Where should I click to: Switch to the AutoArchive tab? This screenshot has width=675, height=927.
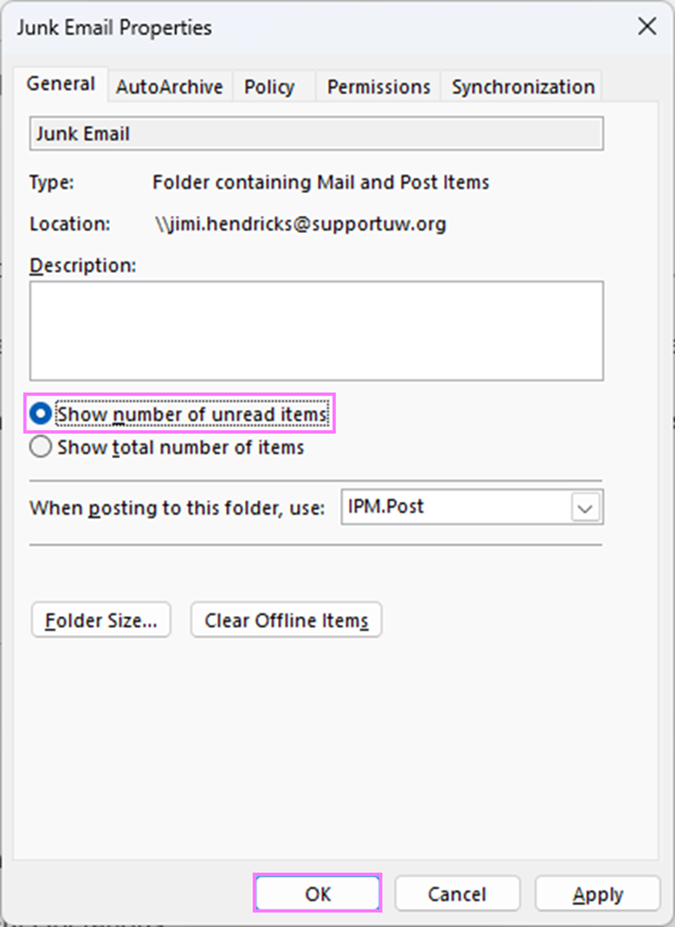(x=168, y=86)
